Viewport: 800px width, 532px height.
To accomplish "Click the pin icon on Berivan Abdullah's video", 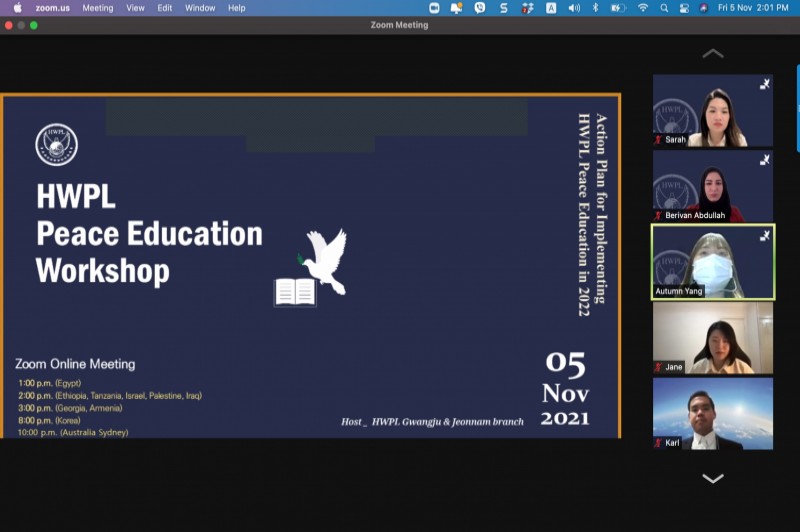I will click(765, 160).
